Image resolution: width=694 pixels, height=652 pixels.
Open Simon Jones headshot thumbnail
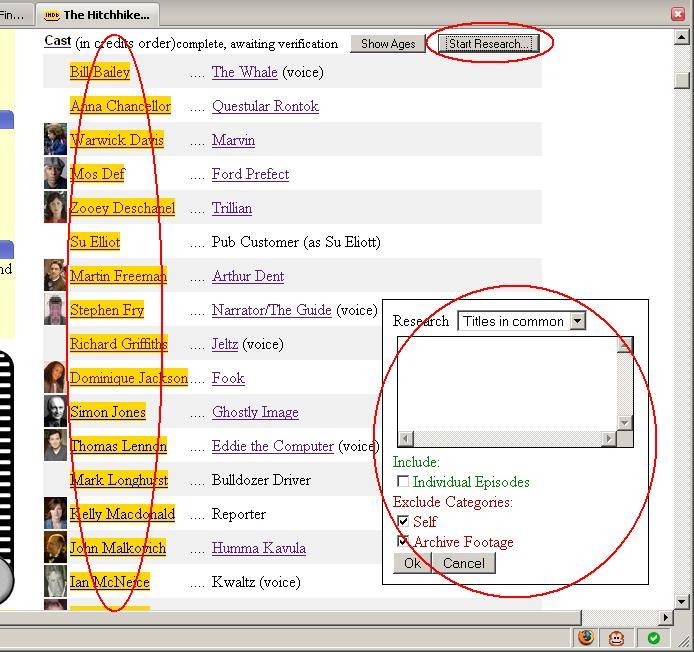coord(55,411)
